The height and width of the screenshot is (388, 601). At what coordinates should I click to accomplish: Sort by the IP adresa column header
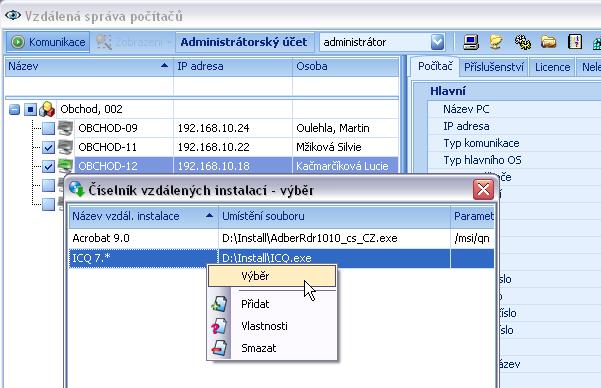tap(233, 66)
